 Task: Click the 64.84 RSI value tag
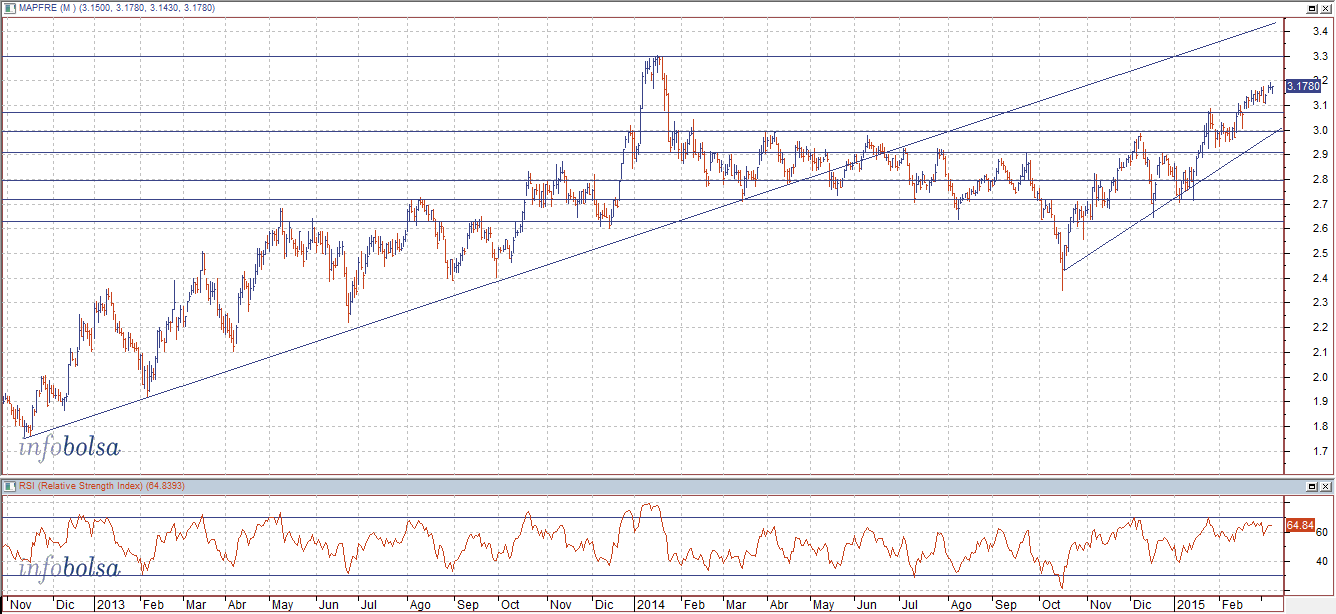pyautogui.click(x=1299, y=524)
